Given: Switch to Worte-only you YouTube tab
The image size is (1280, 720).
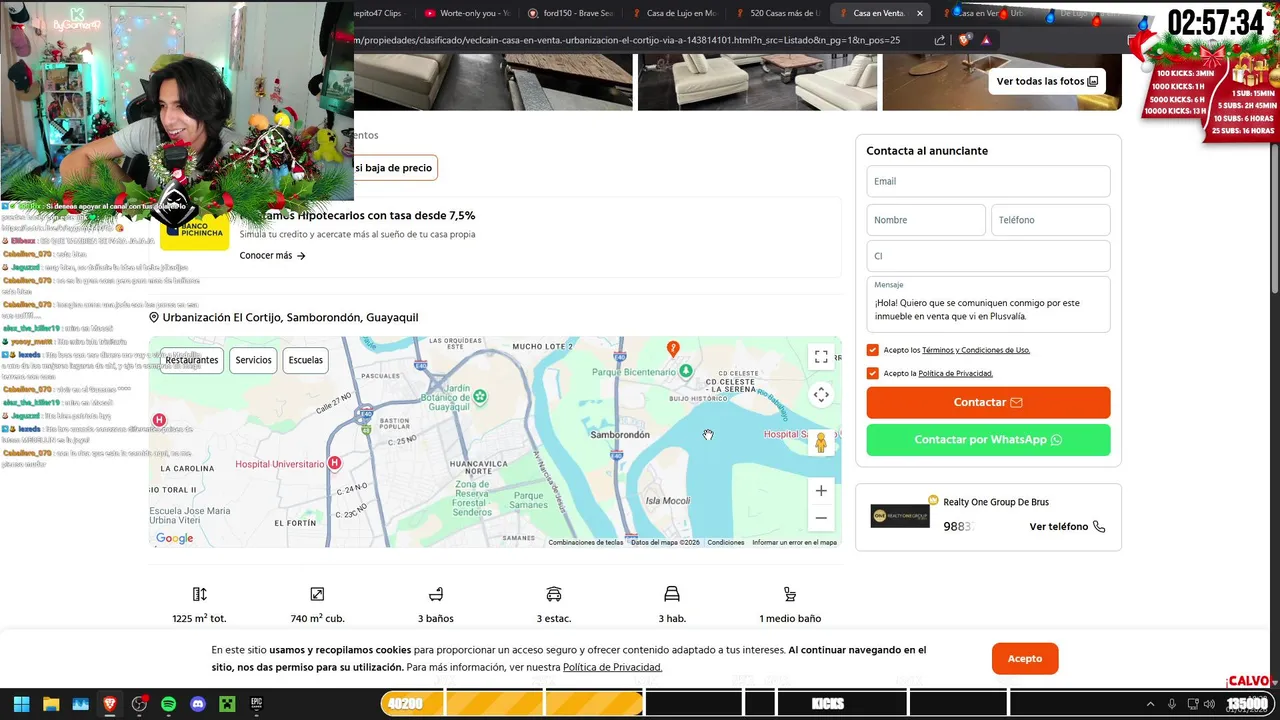Looking at the screenshot, I should tap(467, 13).
